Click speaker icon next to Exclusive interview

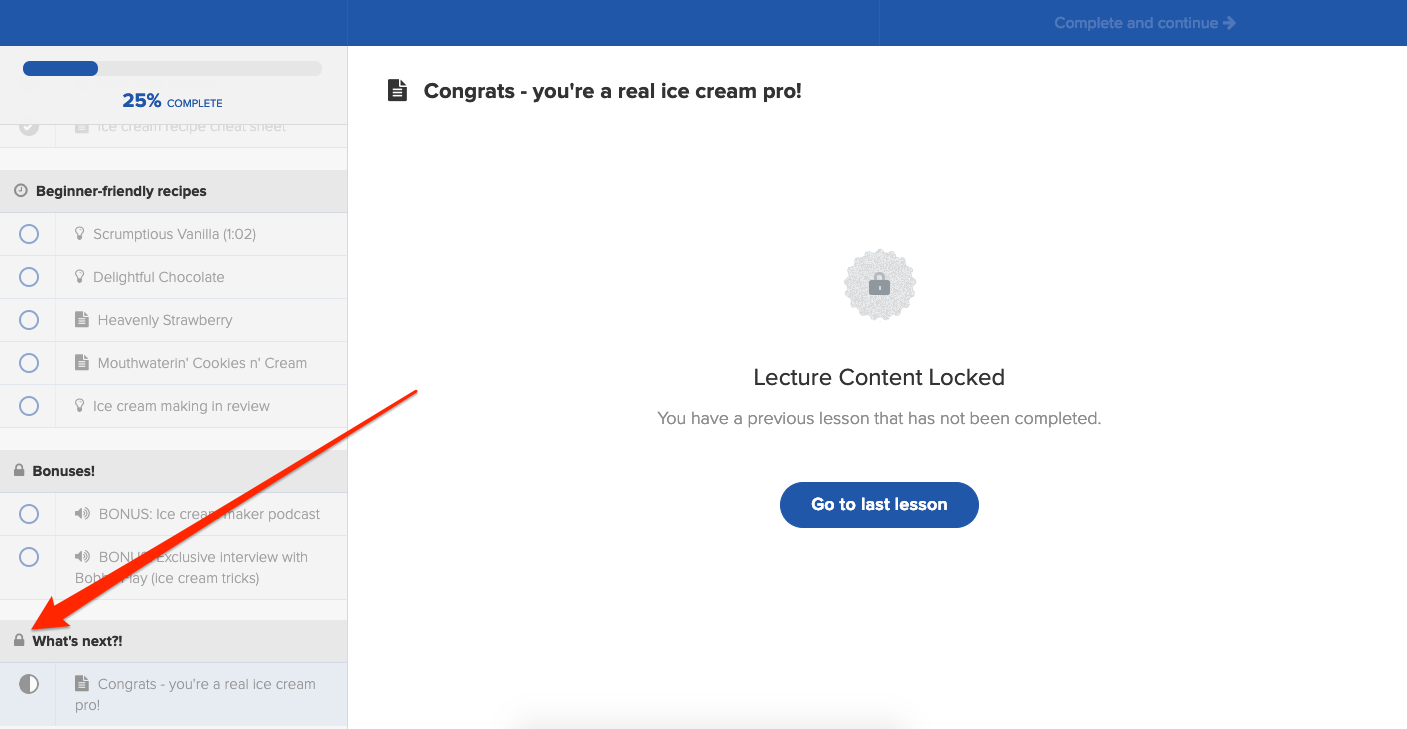(x=83, y=557)
